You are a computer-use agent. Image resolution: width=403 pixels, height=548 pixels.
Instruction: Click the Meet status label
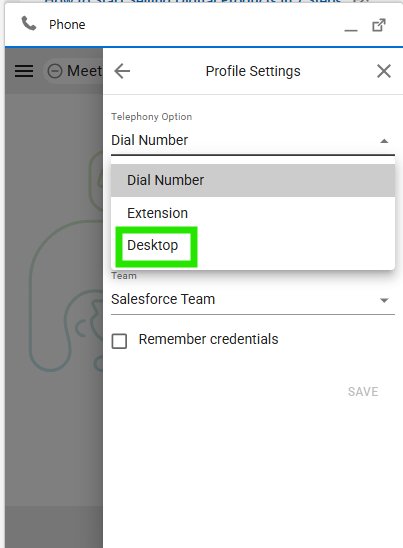click(x=84, y=71)
